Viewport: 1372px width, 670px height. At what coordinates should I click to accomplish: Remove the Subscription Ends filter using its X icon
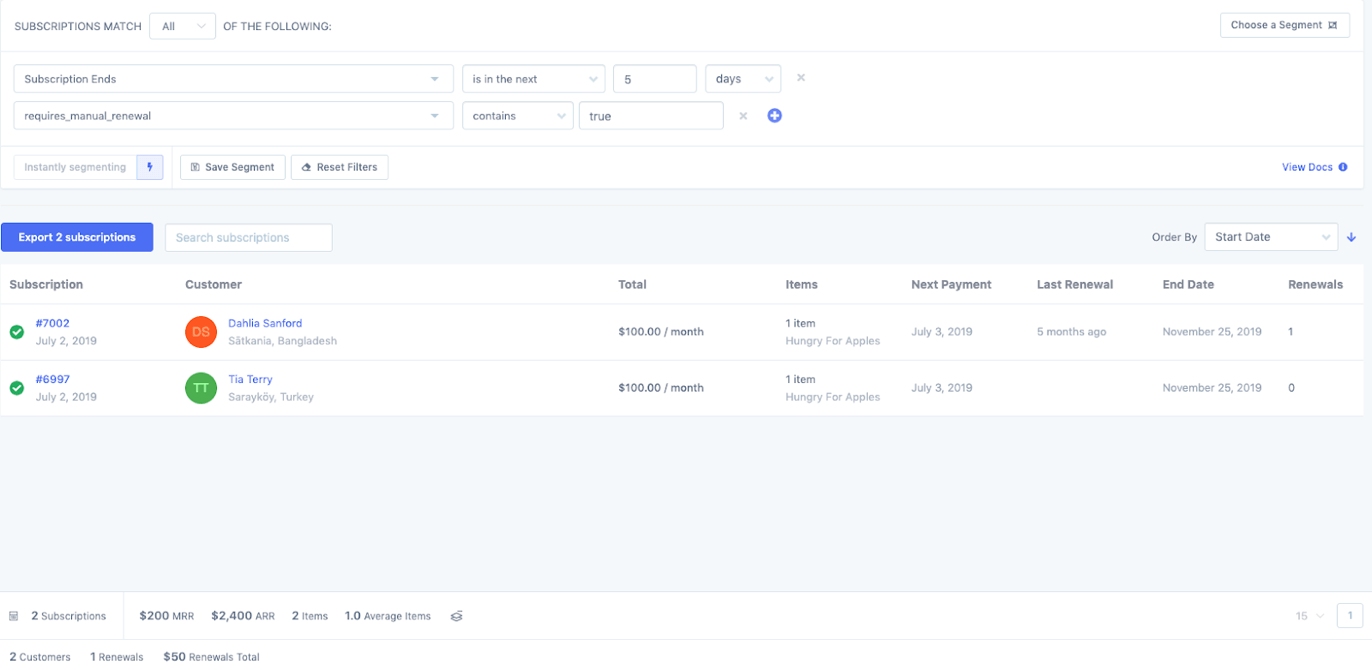pyautogui.click(x=800, y=78)
